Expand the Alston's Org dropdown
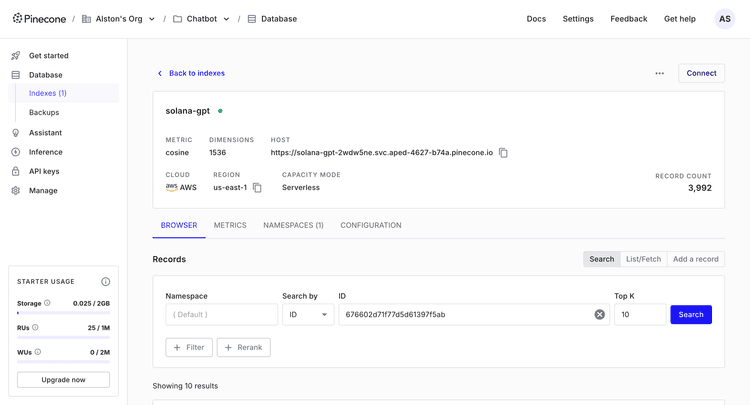750x405 pixels. pos(152,19)
